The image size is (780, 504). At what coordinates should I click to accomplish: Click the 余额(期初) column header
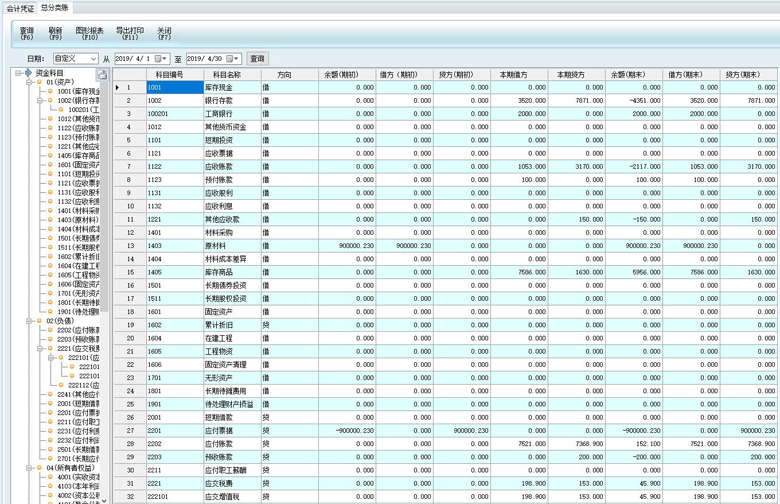(342, 75)
